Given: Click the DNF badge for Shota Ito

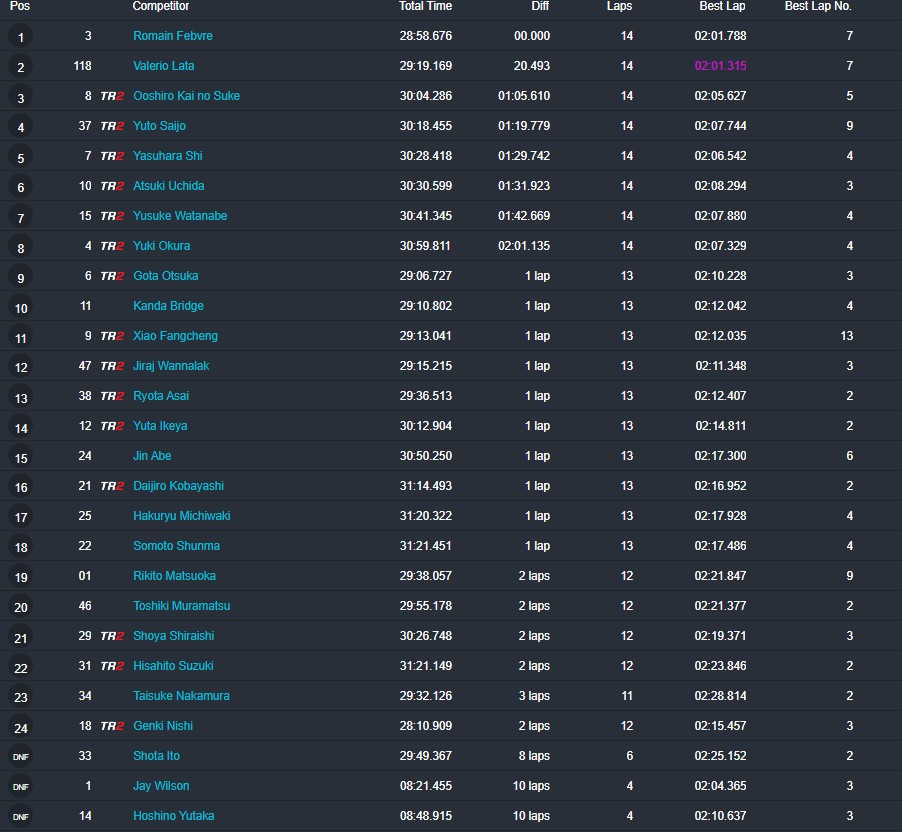Looking at the screenshot, I should click(x=20, y=757).
